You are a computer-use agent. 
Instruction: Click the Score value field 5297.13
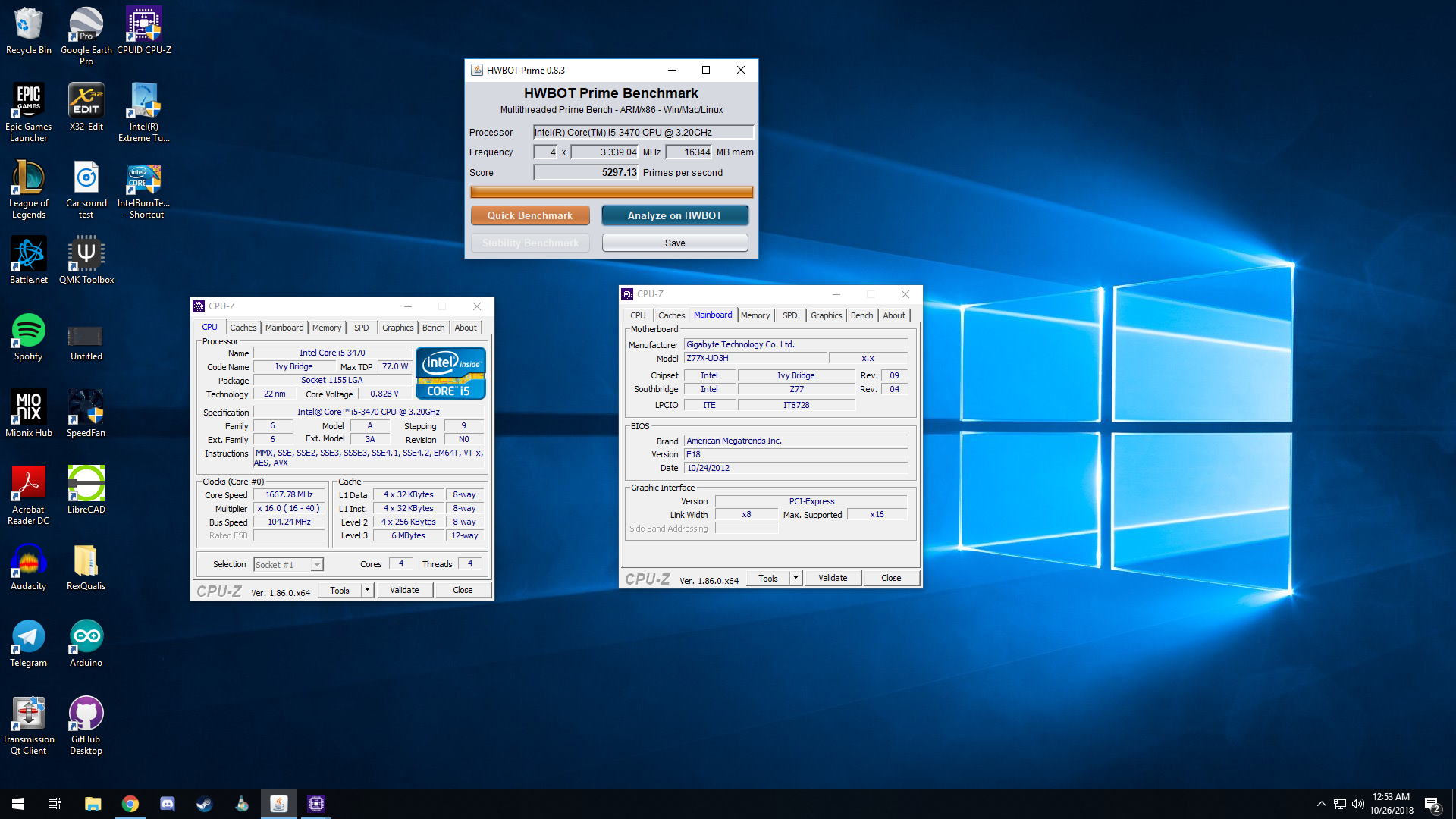coord(586,172)
